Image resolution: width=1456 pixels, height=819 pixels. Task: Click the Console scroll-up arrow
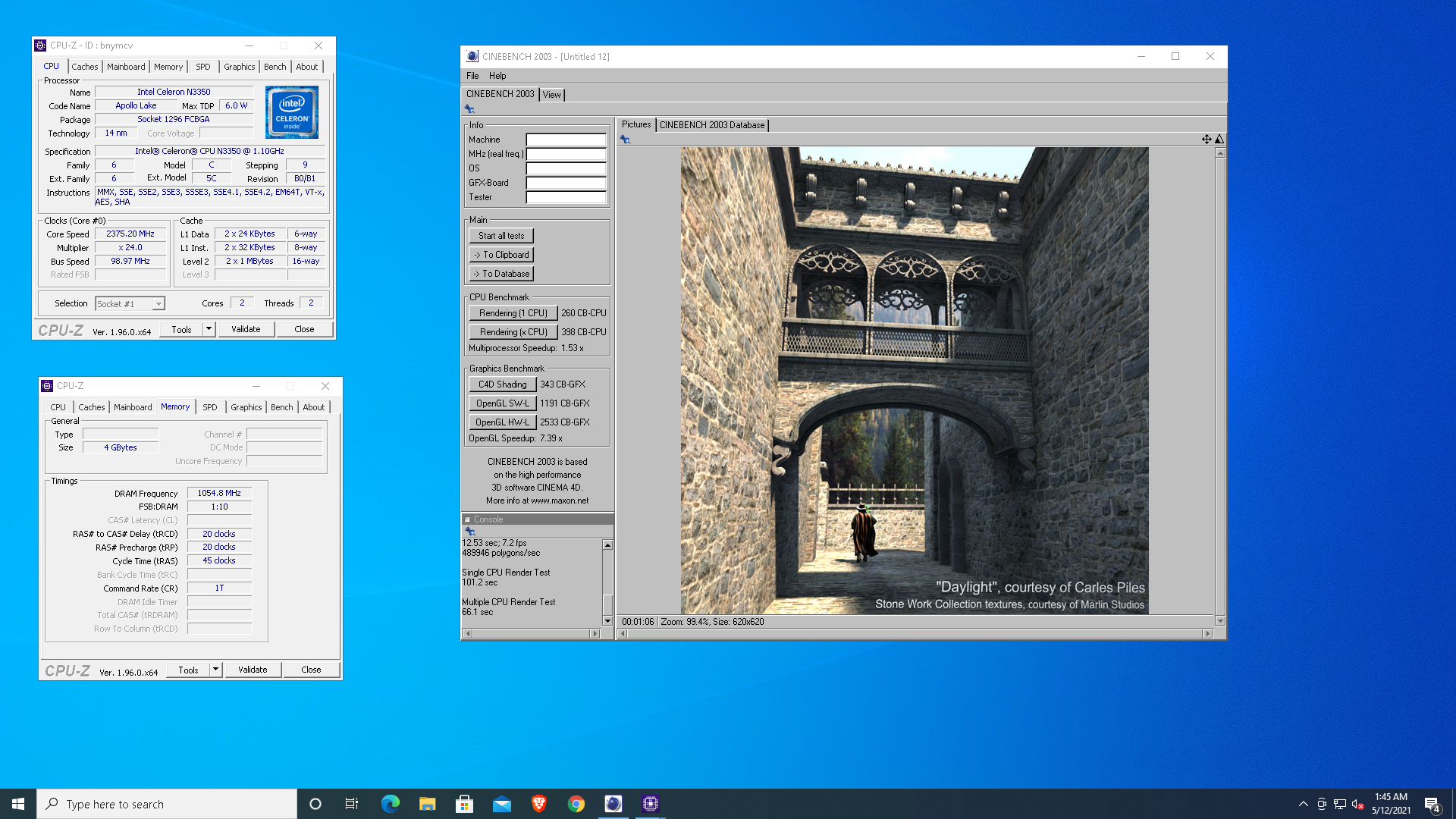click(607, 545)
